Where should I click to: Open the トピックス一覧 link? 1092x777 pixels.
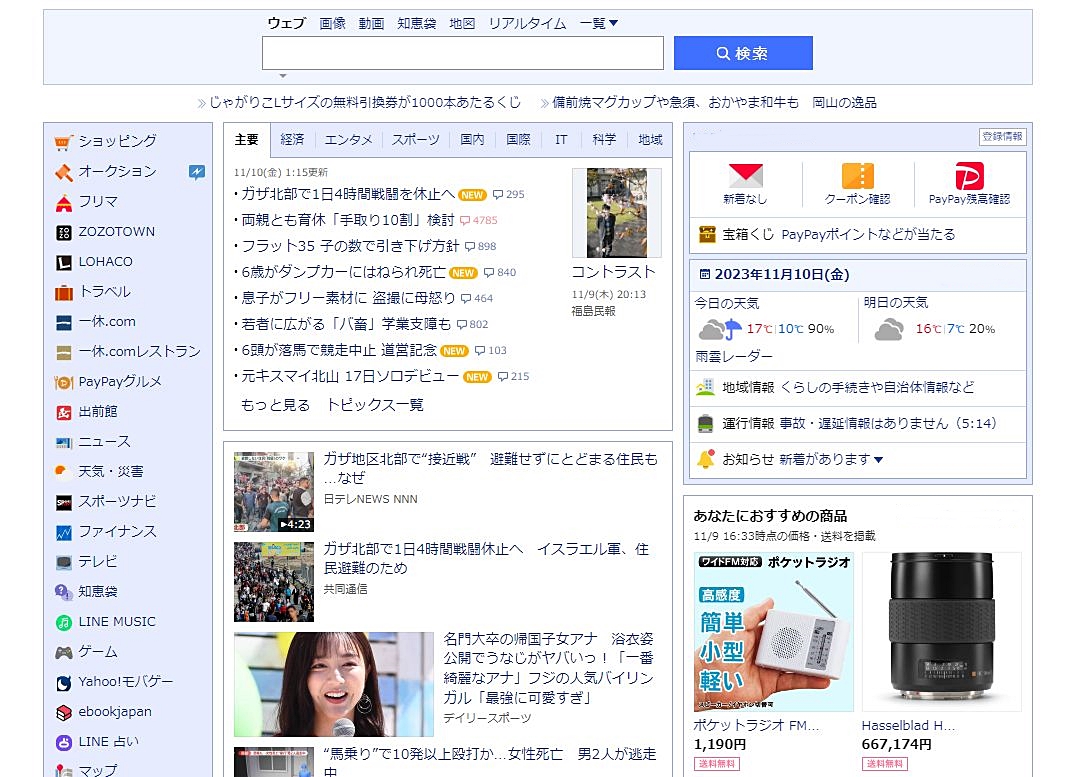[375, 405]
